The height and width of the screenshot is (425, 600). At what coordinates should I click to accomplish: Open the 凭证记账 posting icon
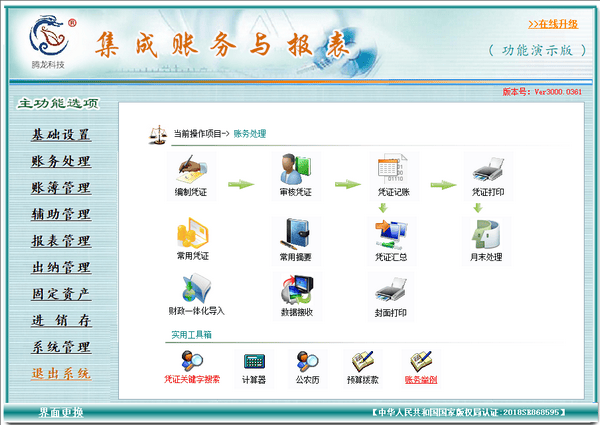(391, 168)
